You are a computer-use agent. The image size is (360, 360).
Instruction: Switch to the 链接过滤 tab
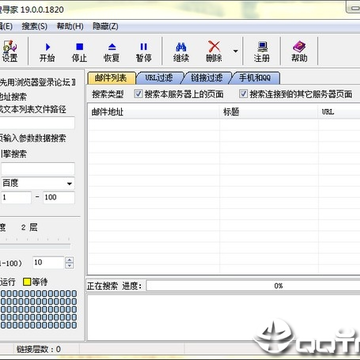pyautogui.click(x=207, y=78)
